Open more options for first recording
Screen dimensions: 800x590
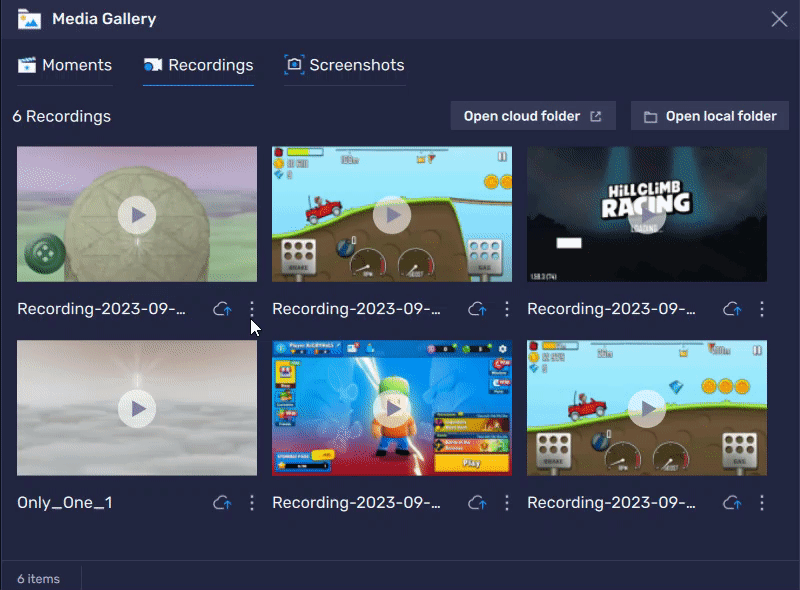252,309
